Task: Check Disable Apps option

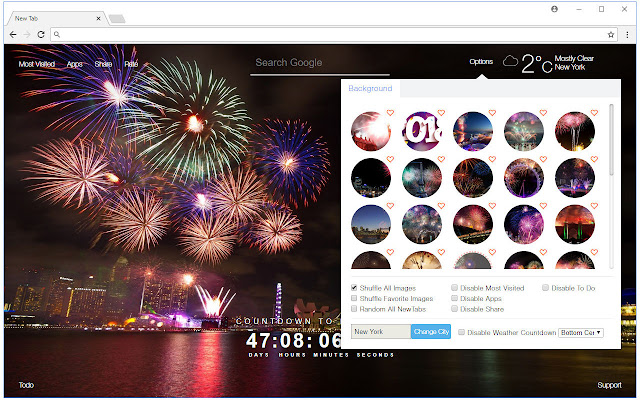Action: tap(454, 298)
